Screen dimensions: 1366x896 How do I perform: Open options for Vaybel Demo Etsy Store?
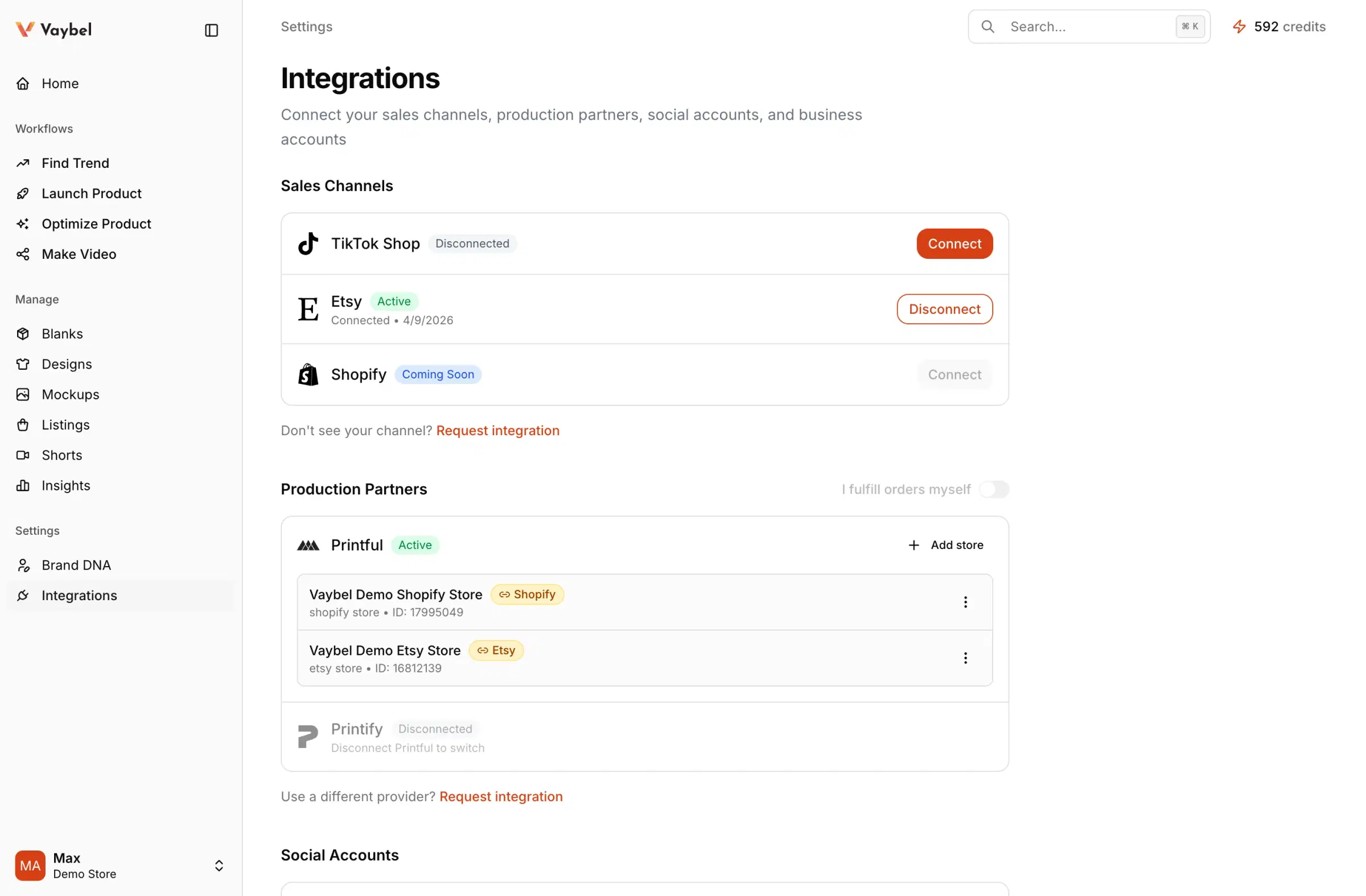pyautogui.click(x=966, y=658)
